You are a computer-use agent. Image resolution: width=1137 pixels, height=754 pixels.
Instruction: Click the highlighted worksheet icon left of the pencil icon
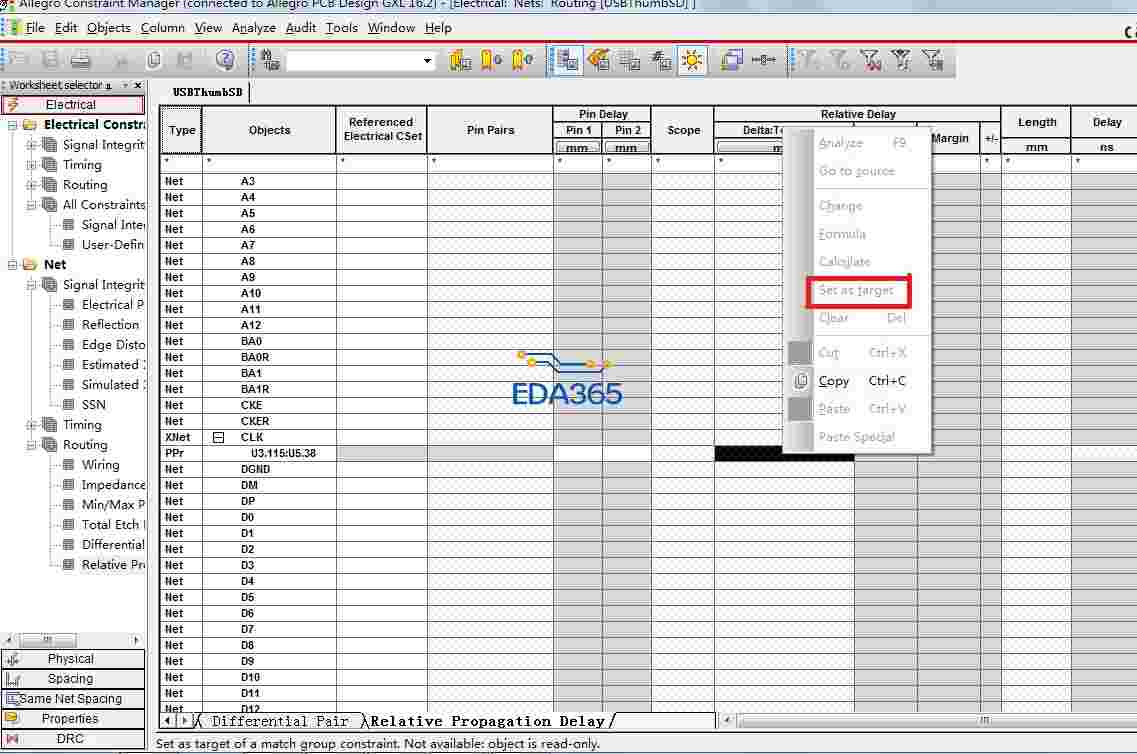click(x=567, y=61)
